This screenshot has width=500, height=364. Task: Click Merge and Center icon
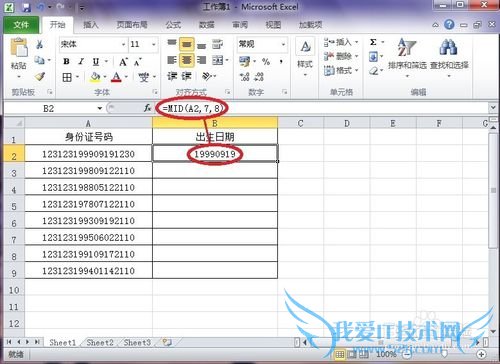click(218, 60)
